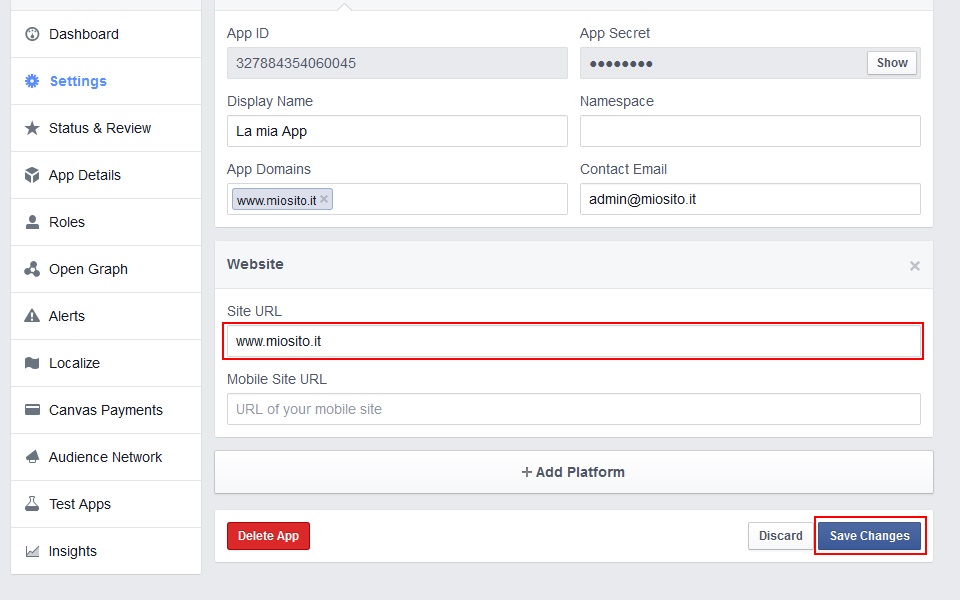960x600 pixels.
Task: Expand the Add Platform option
Action: coord(574,472)
